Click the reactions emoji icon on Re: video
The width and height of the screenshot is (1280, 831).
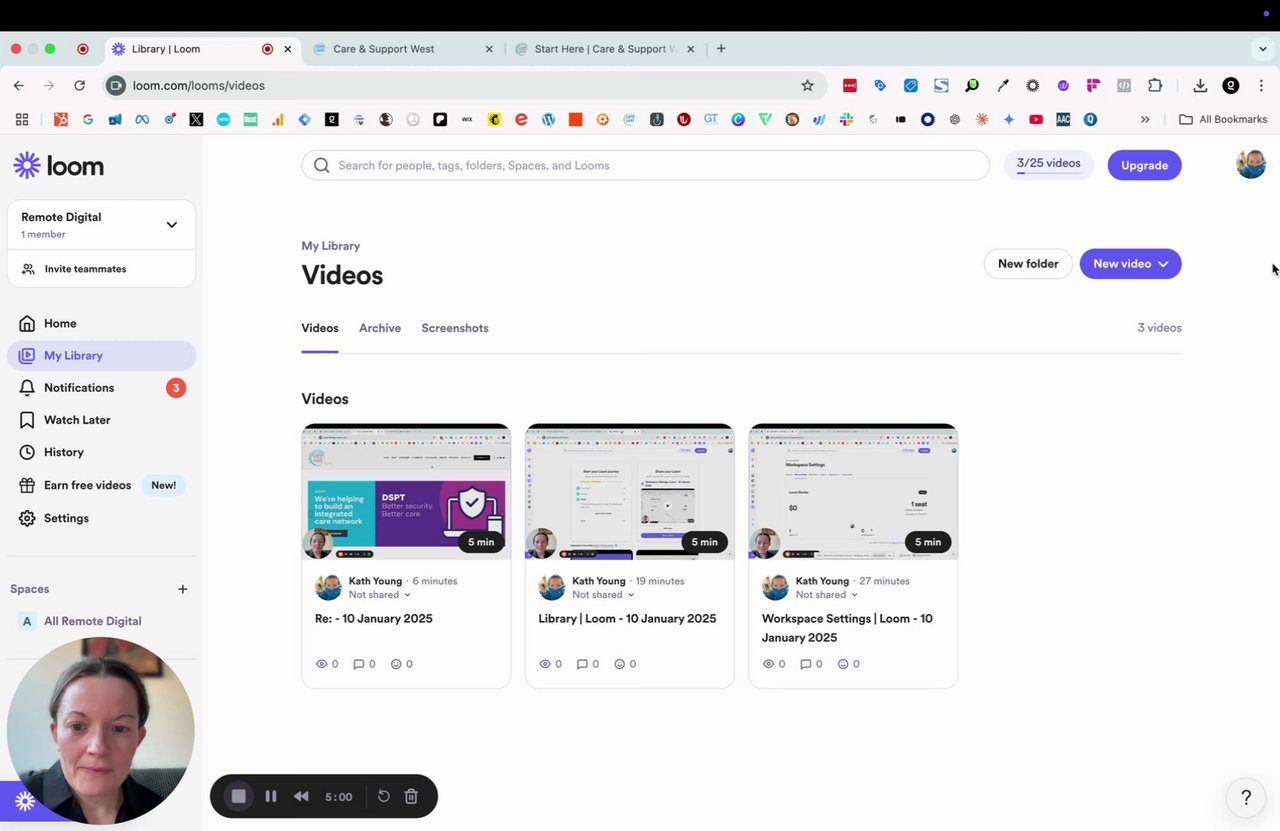[396, 664]
